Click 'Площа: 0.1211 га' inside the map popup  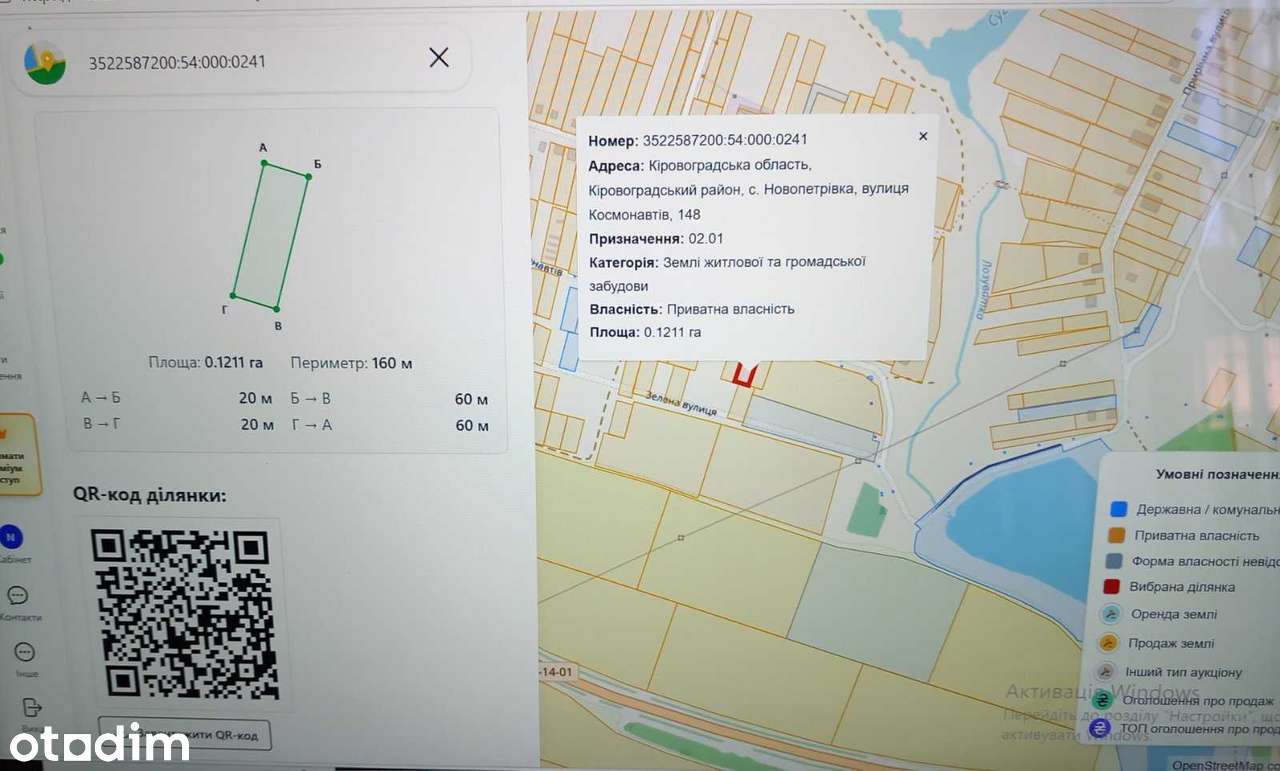(x=645, y=332)
